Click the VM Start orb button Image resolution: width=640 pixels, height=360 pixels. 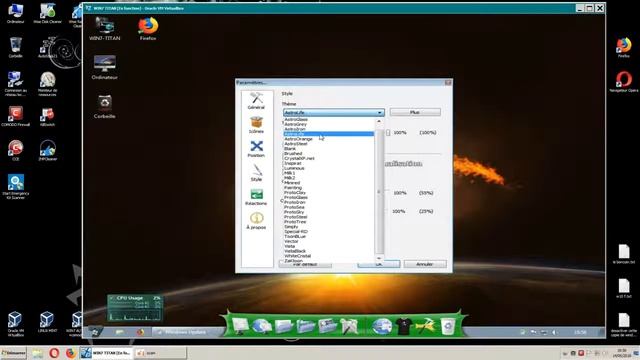click(x=95, y=332)
